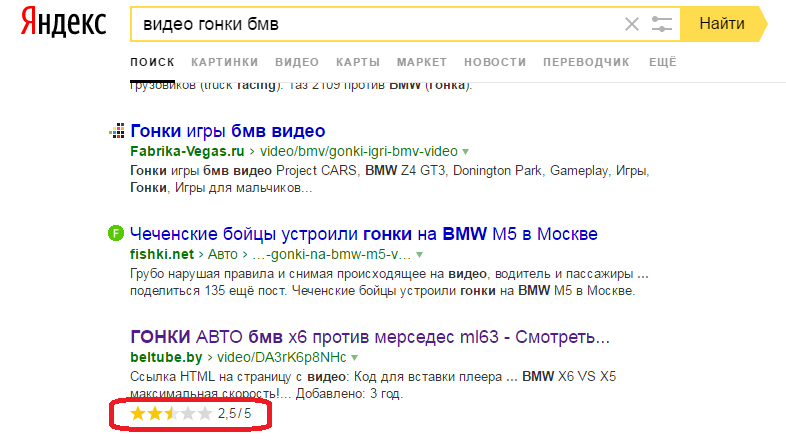
Task: Open the result Гонки игры бмв видео
Action: [x=228, y=131]
